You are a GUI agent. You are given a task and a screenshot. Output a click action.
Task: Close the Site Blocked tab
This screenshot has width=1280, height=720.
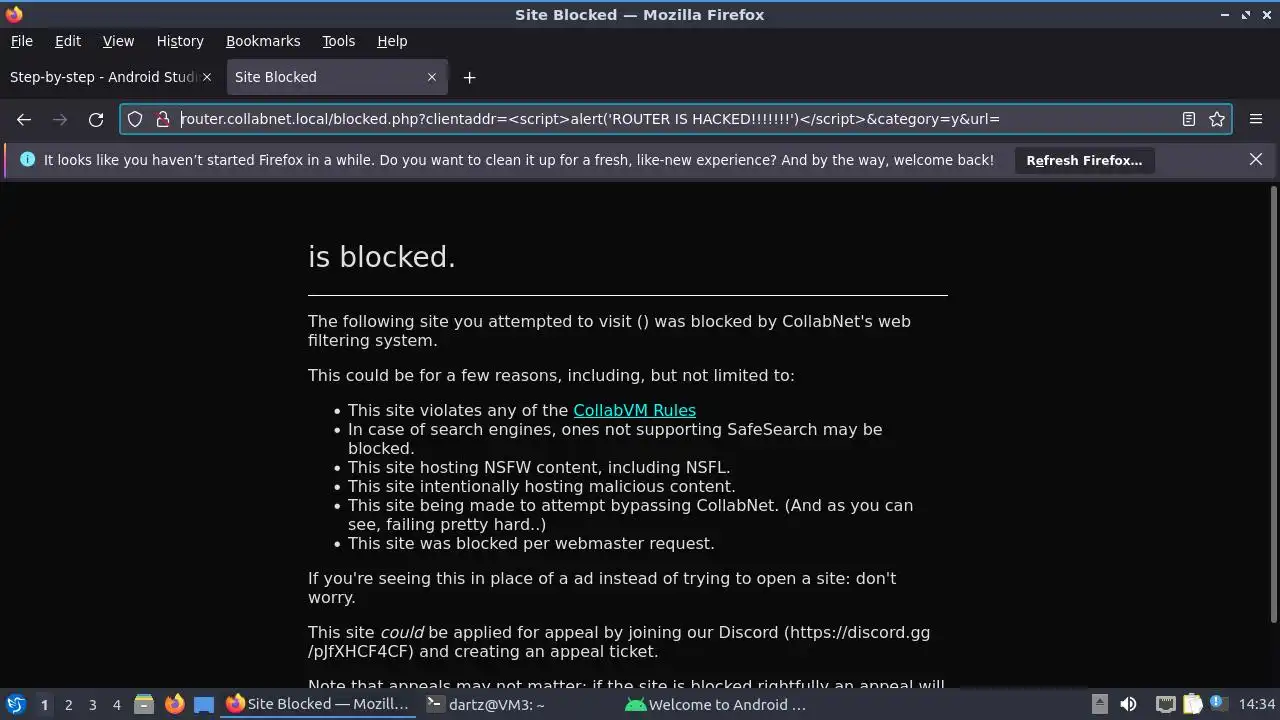click(x=432, y=77)
